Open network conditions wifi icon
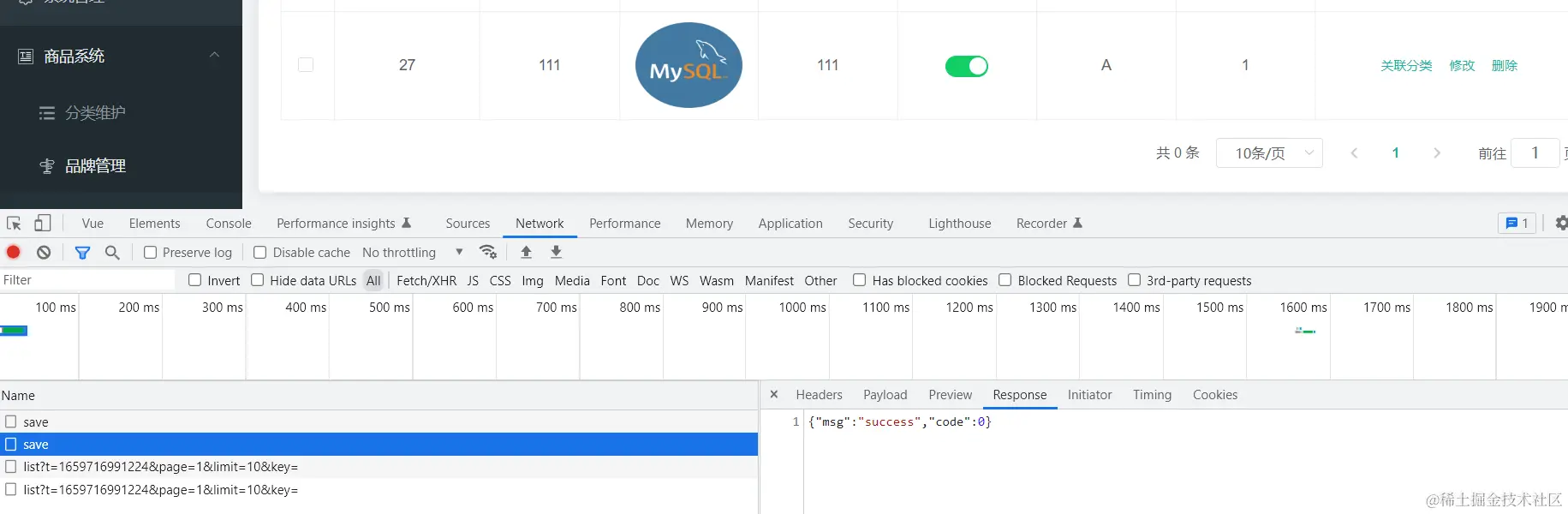1568x514 pixels. tap(488, 252)
